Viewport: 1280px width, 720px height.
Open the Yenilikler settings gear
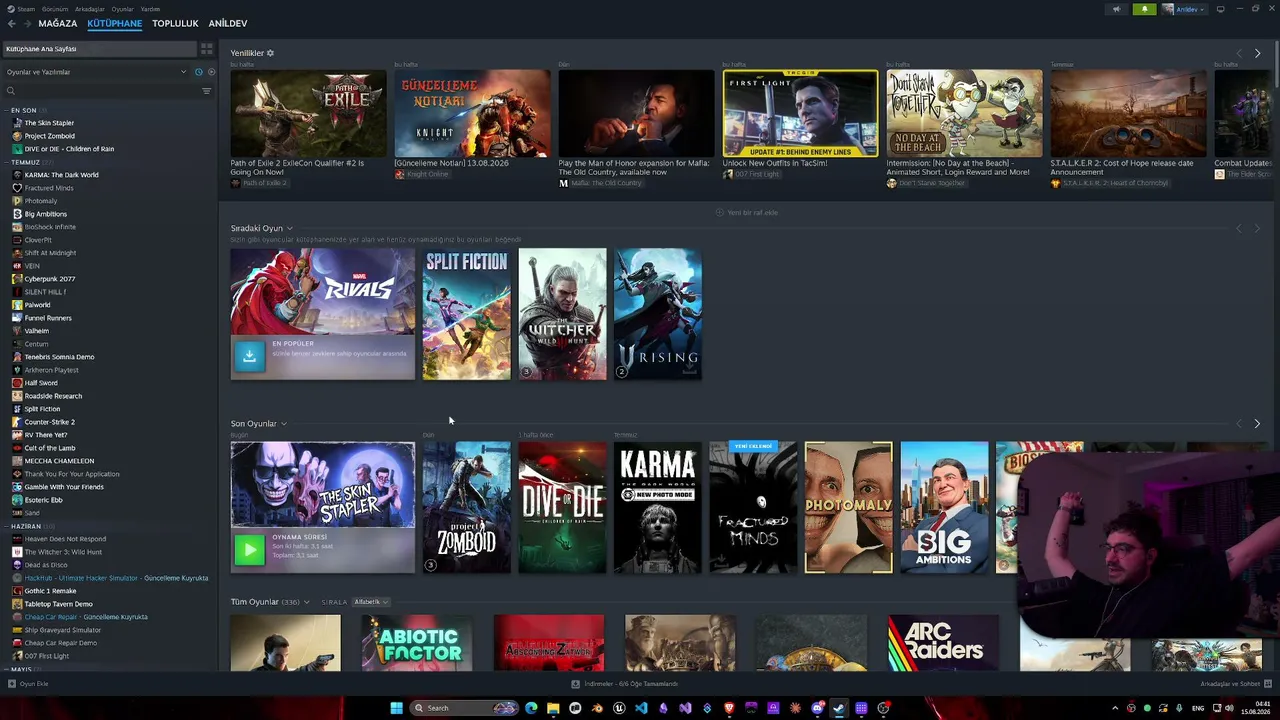point(270,53)
